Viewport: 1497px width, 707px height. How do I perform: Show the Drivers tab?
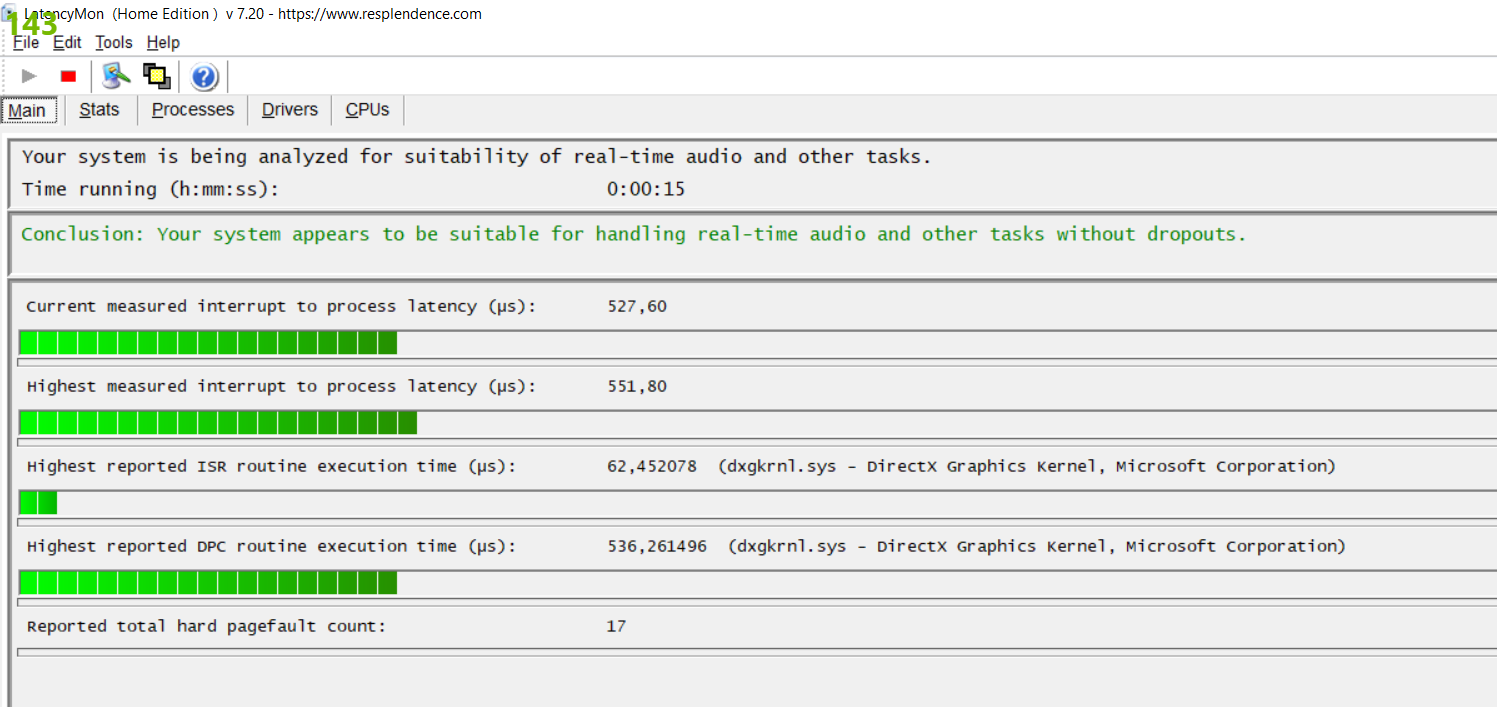pyautogui.click(x=290, y=110)
